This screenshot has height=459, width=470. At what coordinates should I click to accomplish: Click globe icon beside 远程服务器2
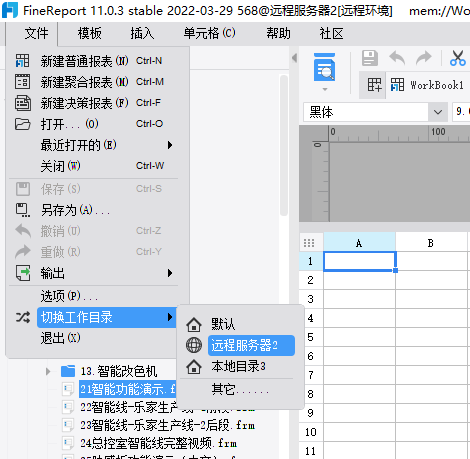tap(194, 345)
